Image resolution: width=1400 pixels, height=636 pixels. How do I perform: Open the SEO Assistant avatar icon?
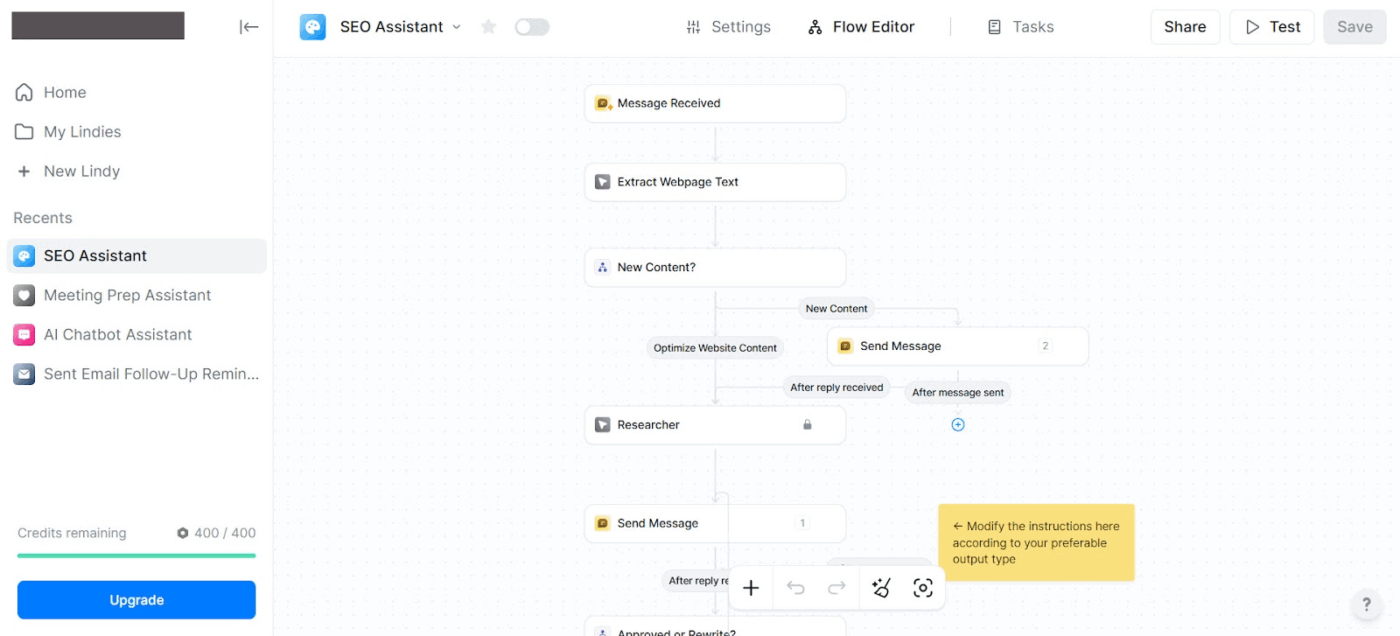click(312, 27)
